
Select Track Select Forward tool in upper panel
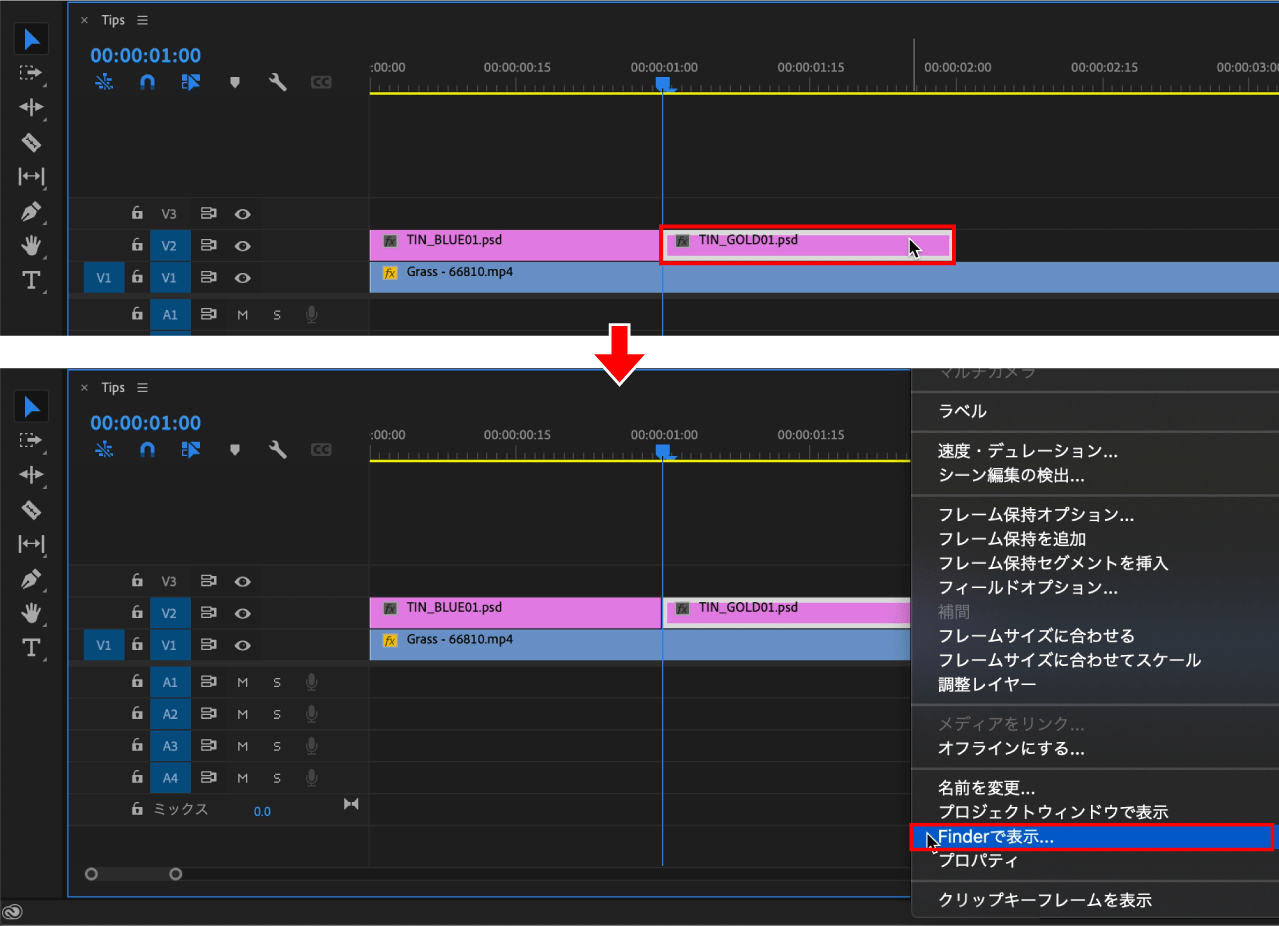click(32, 73)
